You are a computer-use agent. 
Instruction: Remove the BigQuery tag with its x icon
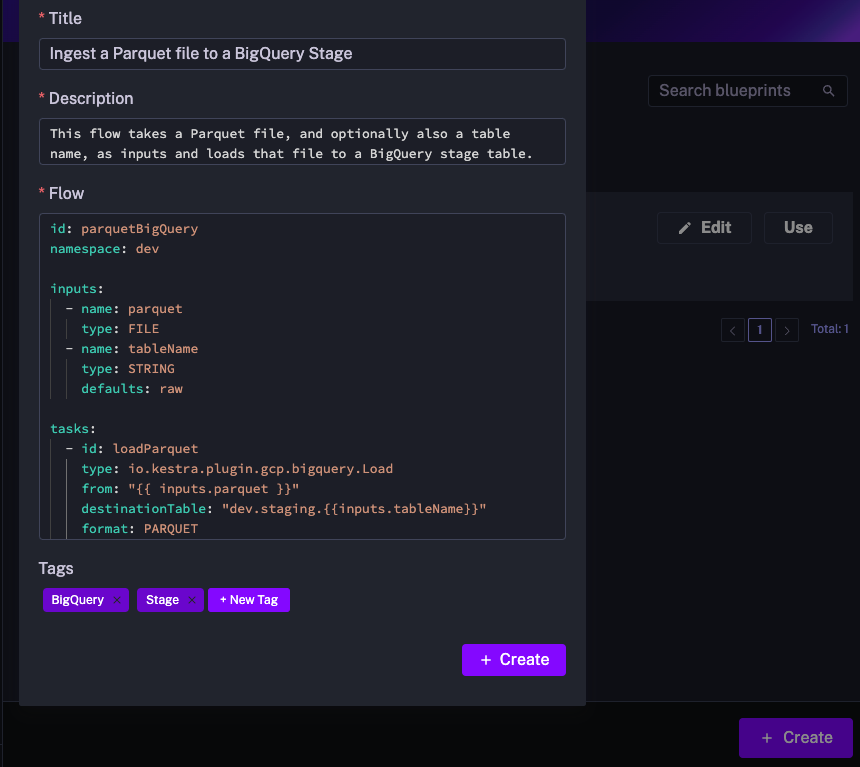pyautogui.click(x=117, y=600)
